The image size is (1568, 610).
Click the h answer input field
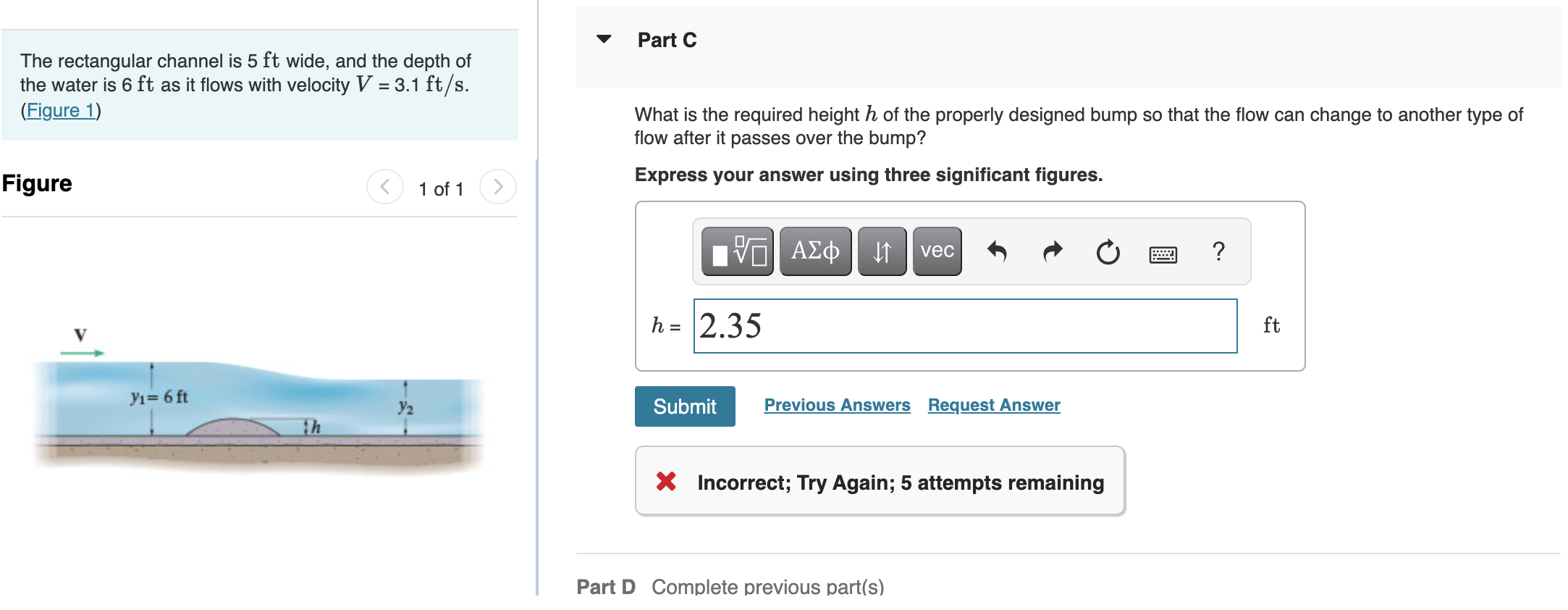(966, 326)
